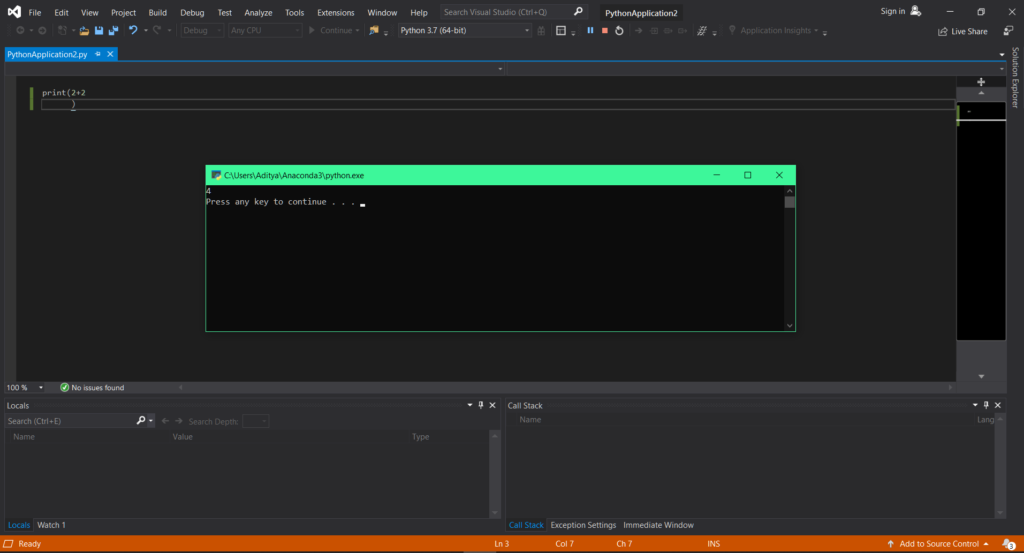Viewport: 1024px width, 553px height.
Task: Open the File menu
Action: pos(35,12)
